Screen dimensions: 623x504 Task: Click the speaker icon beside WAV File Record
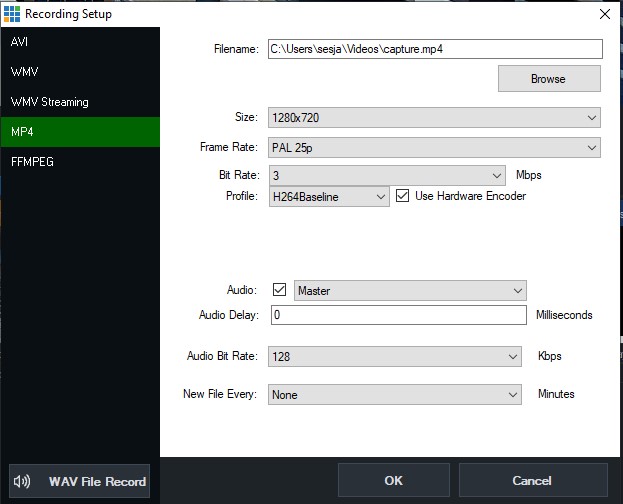tap(21, 481)
